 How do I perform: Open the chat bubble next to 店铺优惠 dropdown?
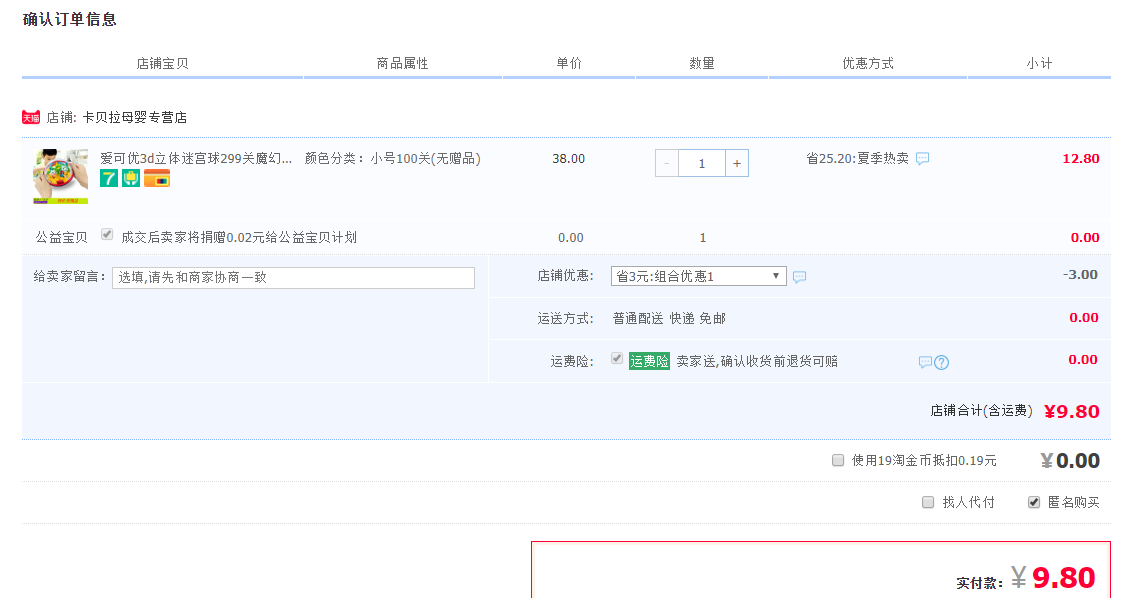(x=799, y=277)
